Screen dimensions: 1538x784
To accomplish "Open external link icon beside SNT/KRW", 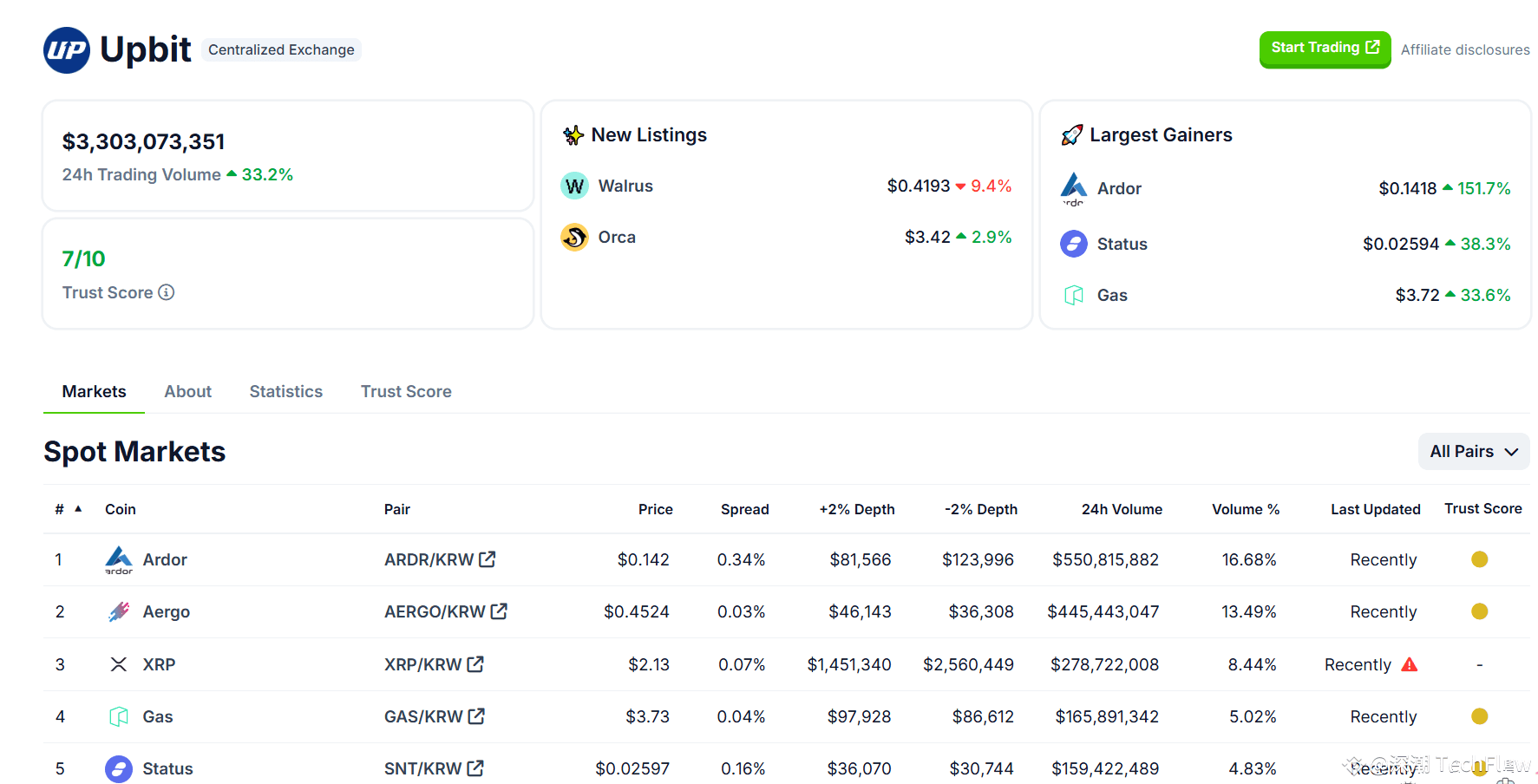I will (x=475, y=768).
